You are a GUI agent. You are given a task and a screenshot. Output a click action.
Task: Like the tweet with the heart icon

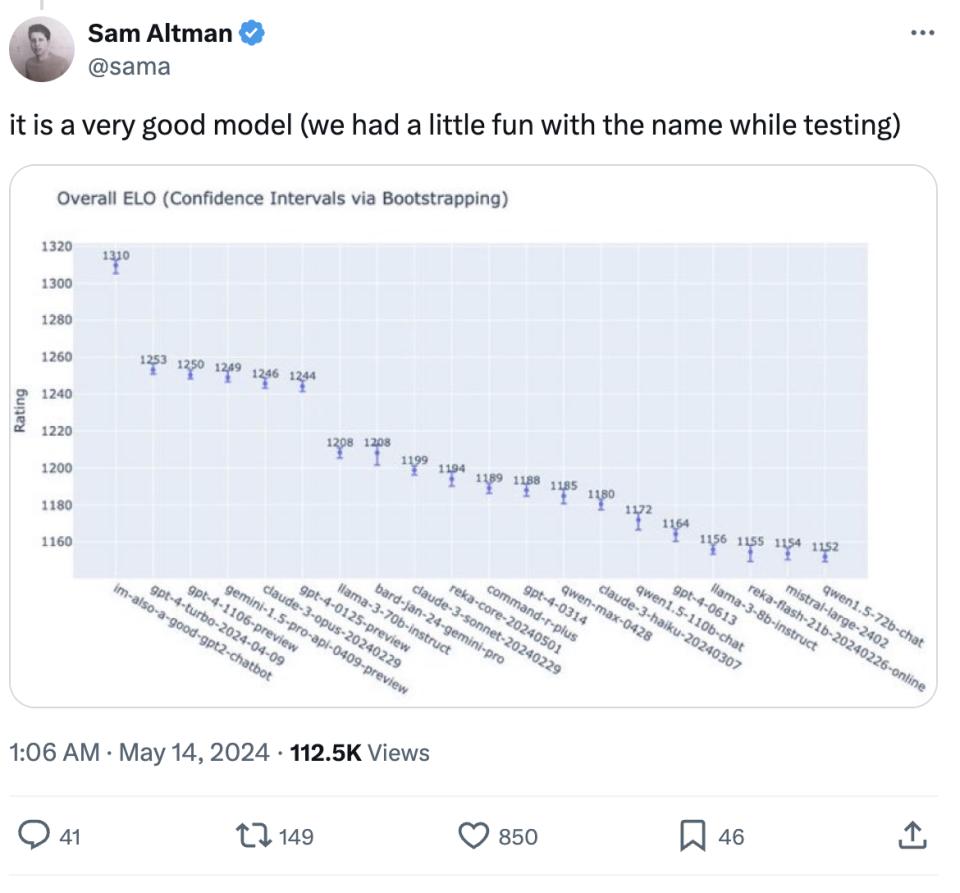[476, 836]
